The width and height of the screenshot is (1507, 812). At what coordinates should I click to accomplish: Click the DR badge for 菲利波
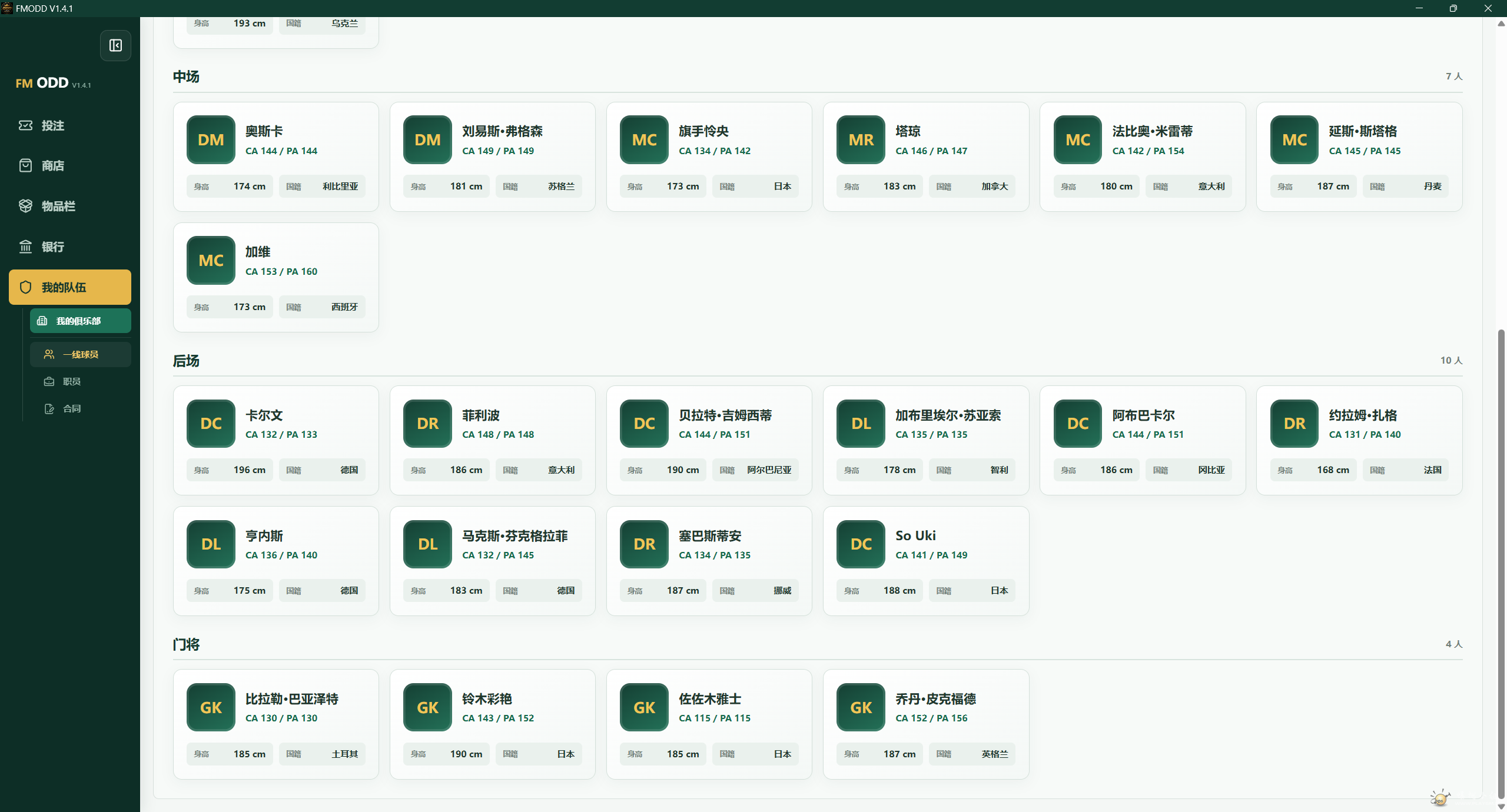[x=427, y=424]
